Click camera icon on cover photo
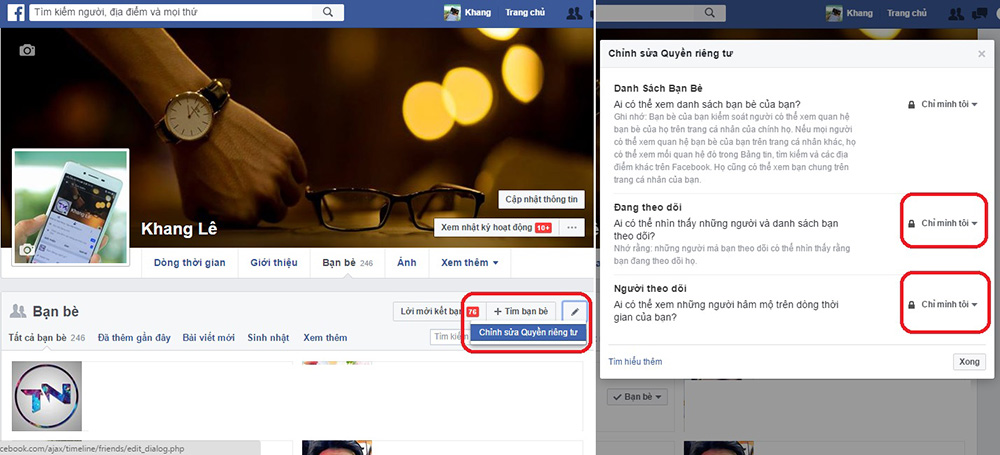The image size is (1000, 455). click(x=27, y=50)
